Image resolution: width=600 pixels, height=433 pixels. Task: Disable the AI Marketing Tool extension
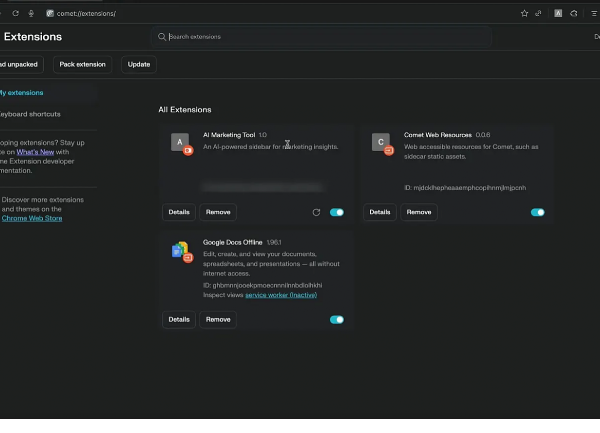click(x=336, y=212)
